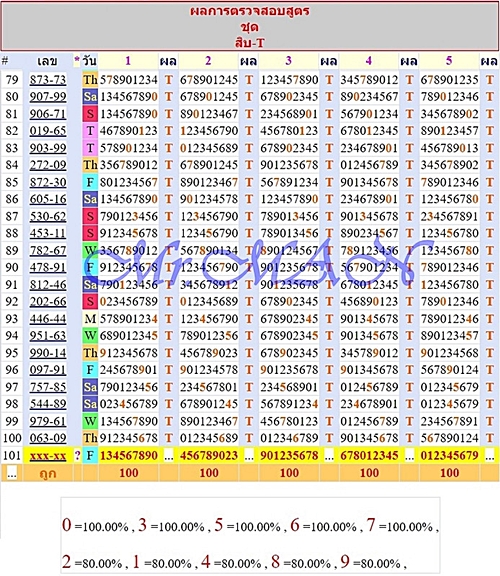This screenshot has width=500, height=576.
Task: Select the 678901235 cell in row 79
Action: 450,80
